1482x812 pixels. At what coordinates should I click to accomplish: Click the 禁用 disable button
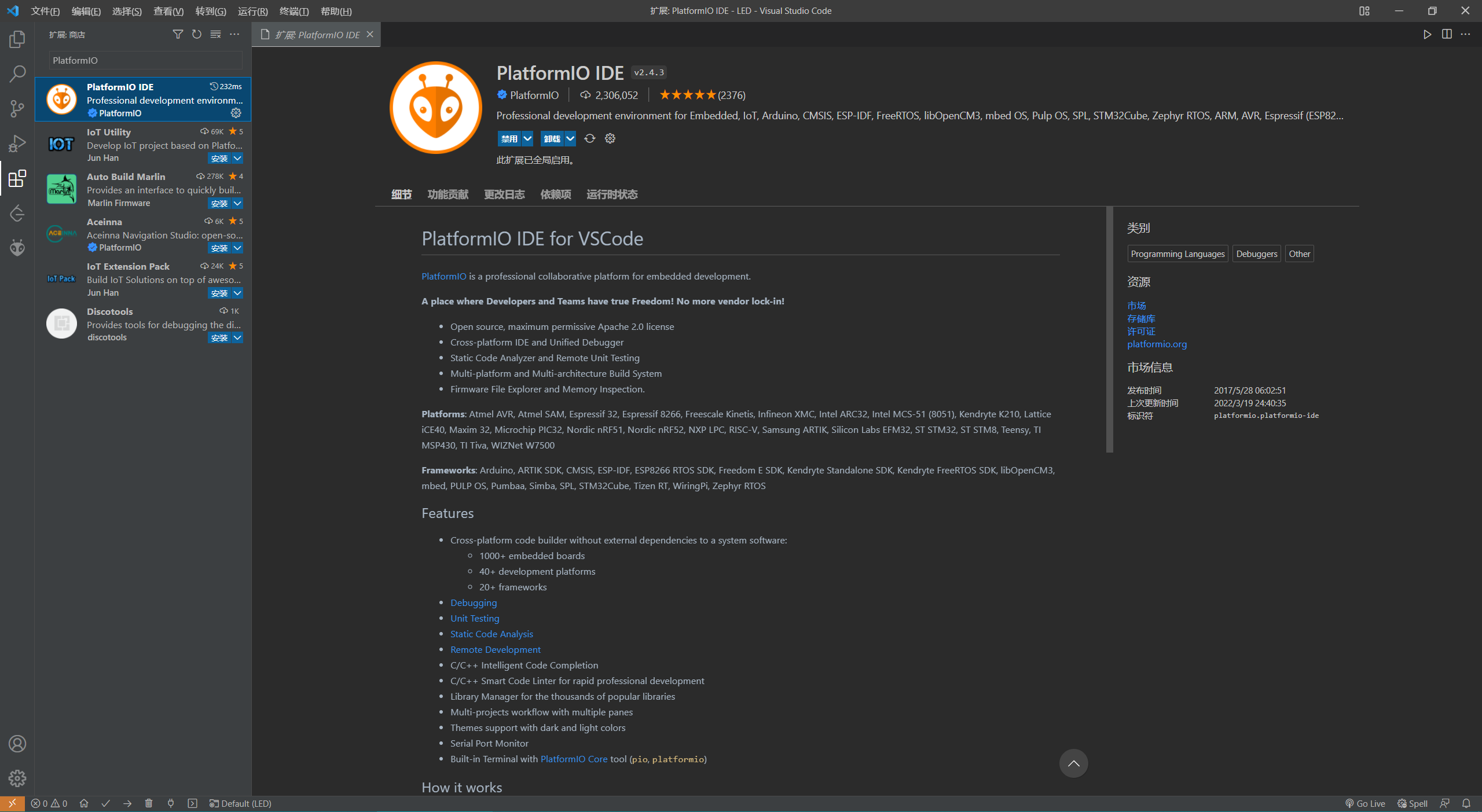tap(509, 138)
